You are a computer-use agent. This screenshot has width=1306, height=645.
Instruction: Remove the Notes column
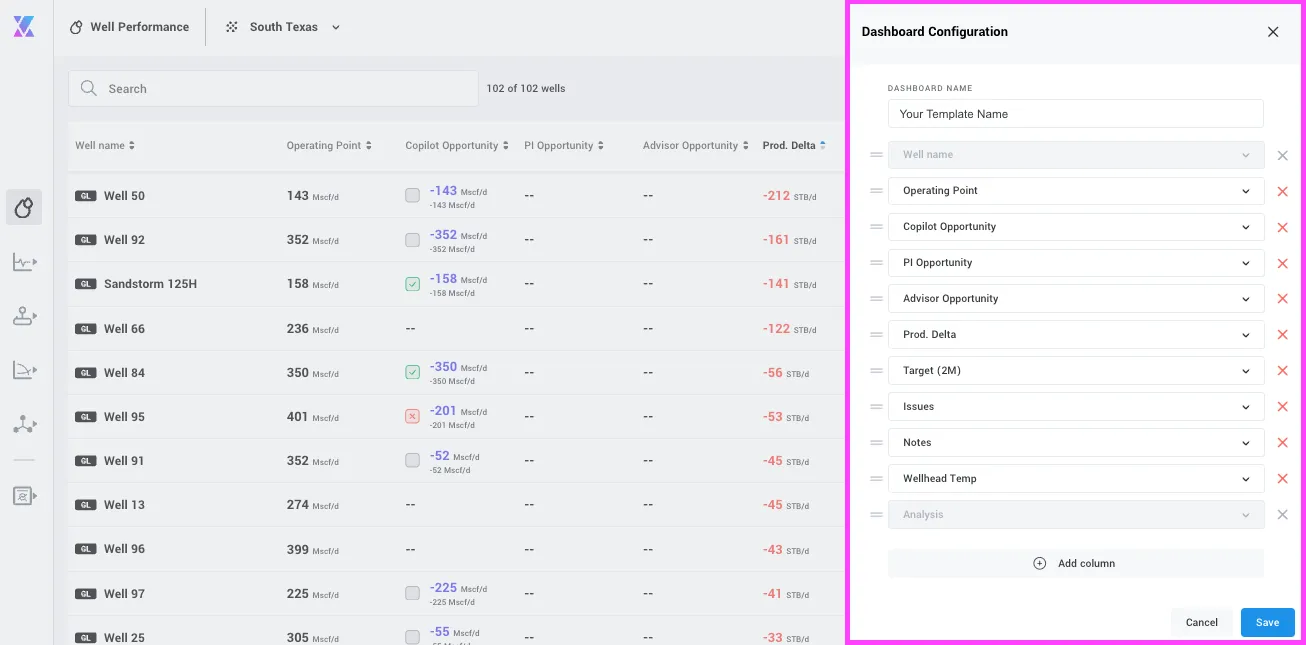[1283, 443]
